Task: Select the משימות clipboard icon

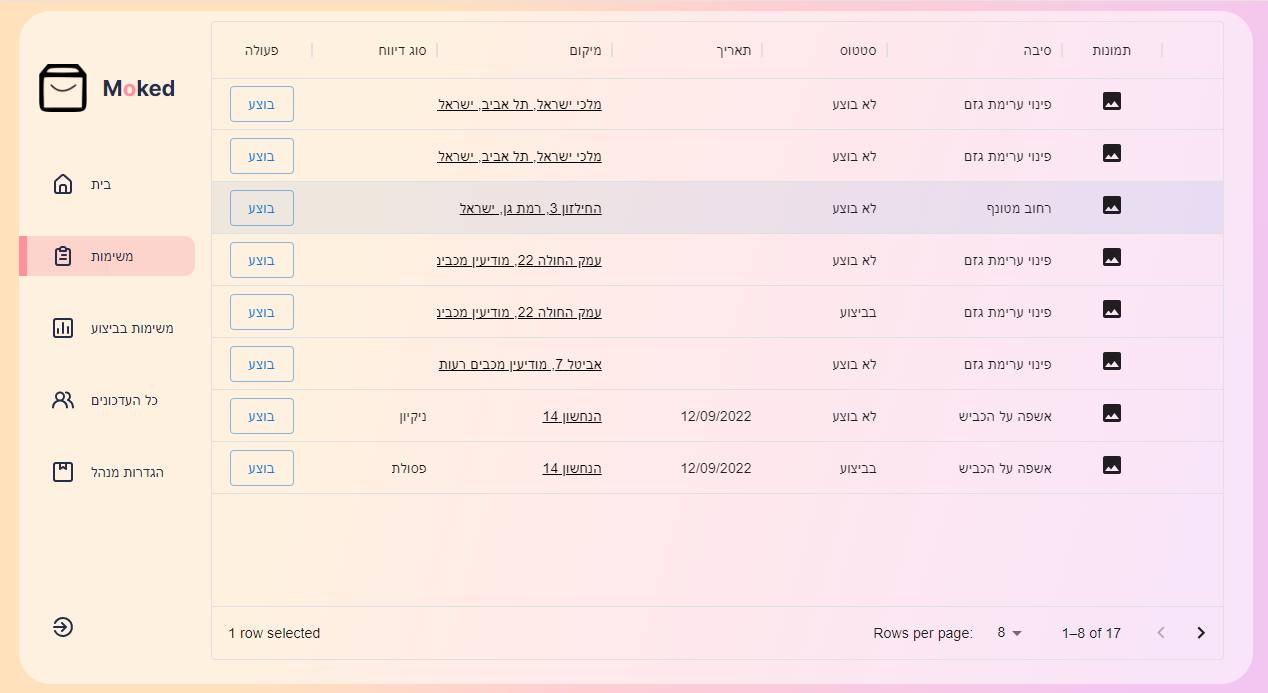Action: click(63, 256)
